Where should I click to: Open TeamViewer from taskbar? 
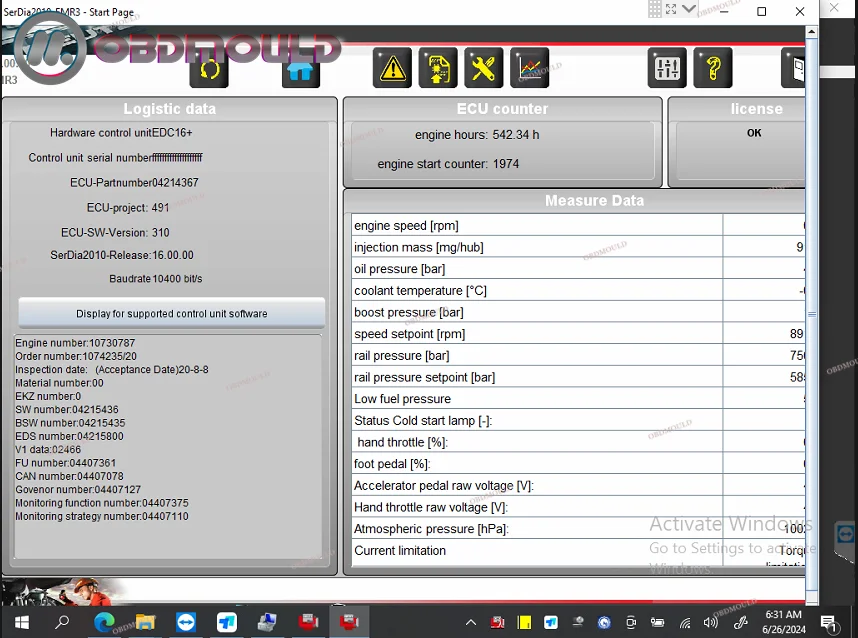coord(186,622)
